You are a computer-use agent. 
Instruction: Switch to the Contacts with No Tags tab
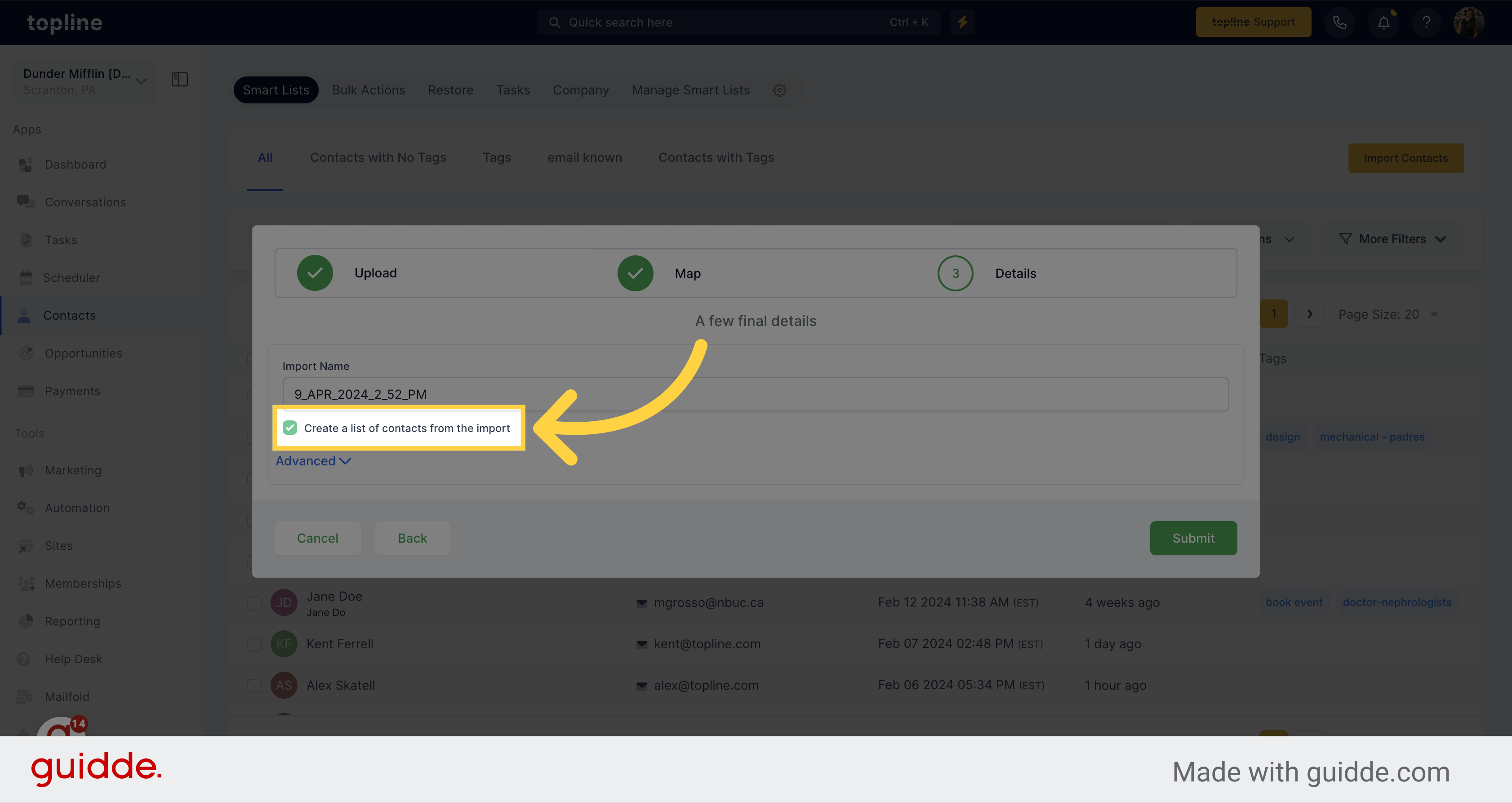[378, 157]
